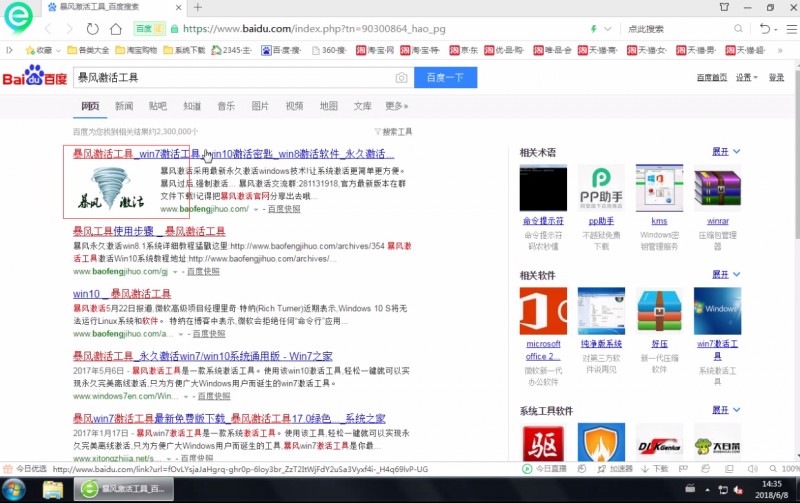Switch to the 贴吧 tab

(x=158, y=106)
